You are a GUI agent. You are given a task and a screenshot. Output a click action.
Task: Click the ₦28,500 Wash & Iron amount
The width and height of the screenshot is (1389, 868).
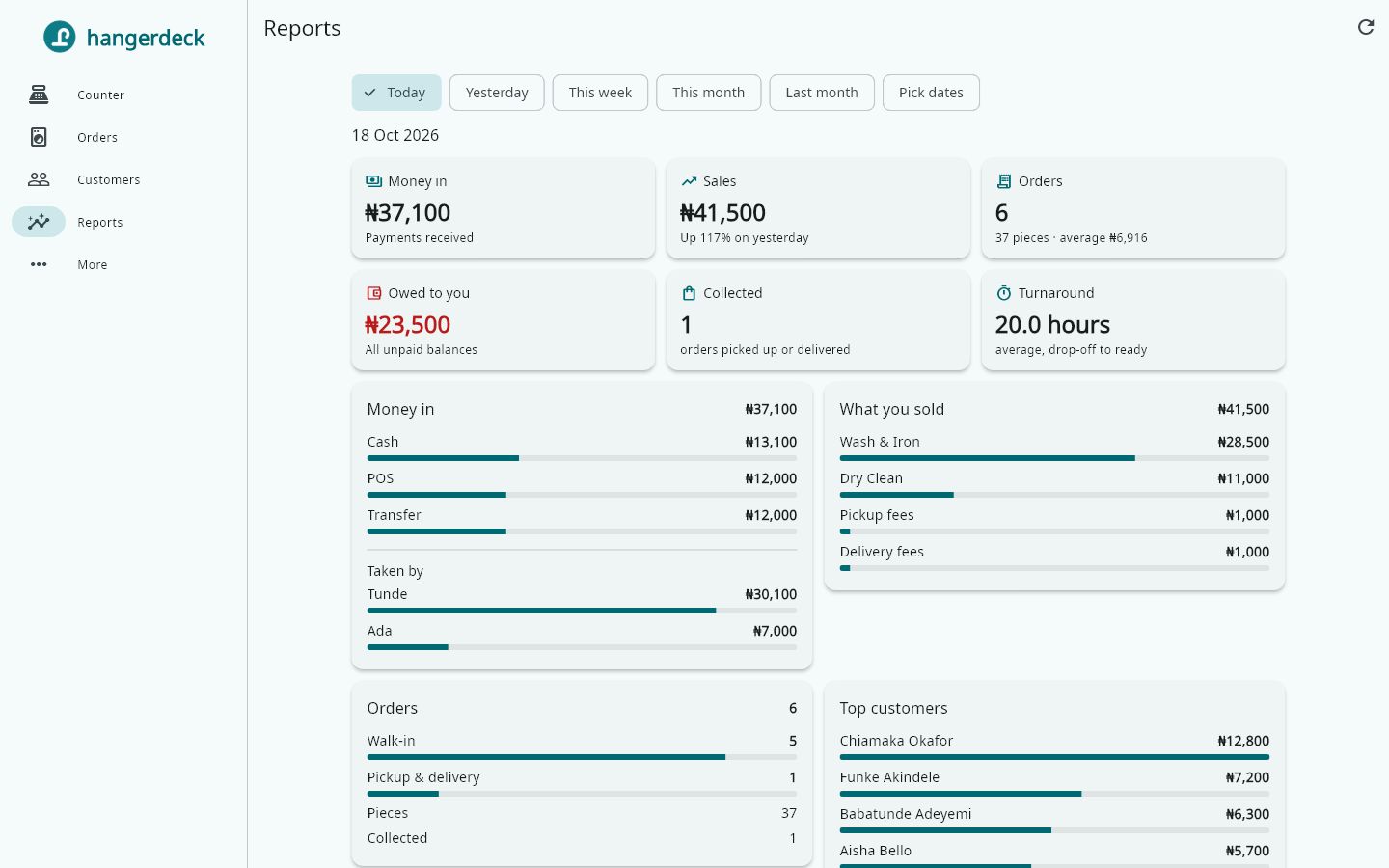tap(1243, 442)
